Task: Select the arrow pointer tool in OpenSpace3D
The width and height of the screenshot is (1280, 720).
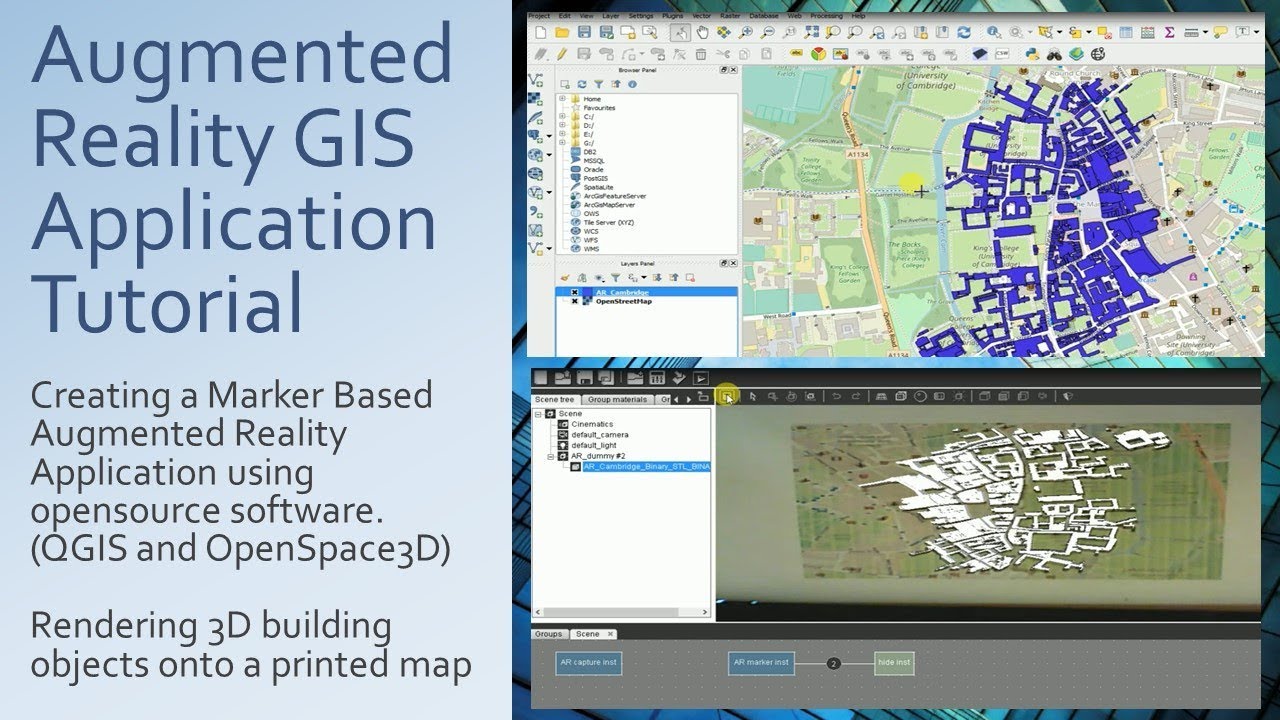Action: click(753, 396)
